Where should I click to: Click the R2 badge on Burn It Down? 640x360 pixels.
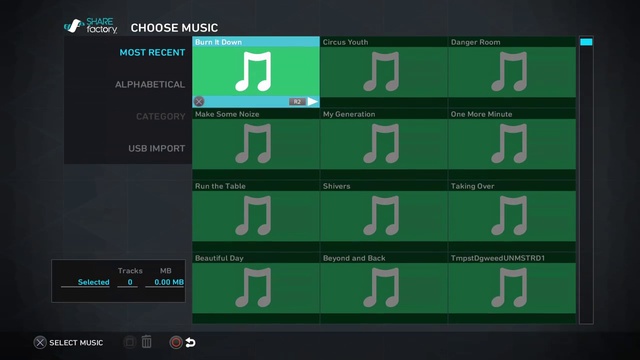[x=297, y=102]
